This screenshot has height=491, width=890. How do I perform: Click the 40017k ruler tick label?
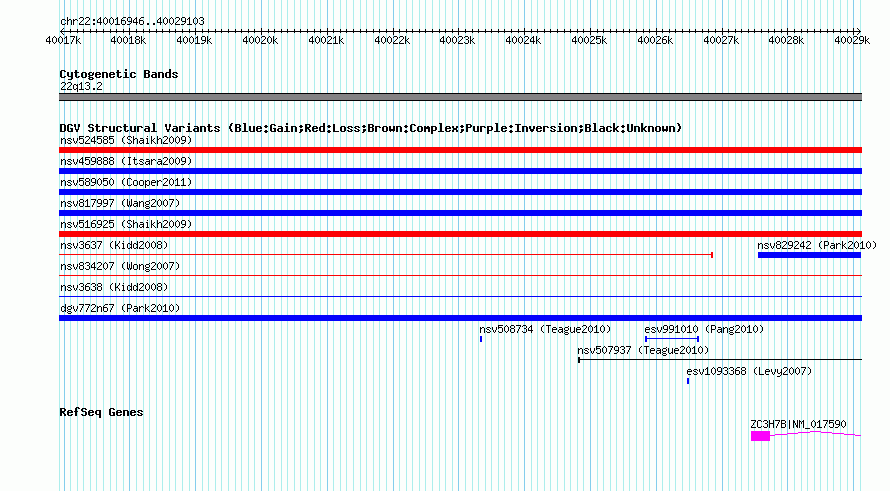[x=64, y=40]
